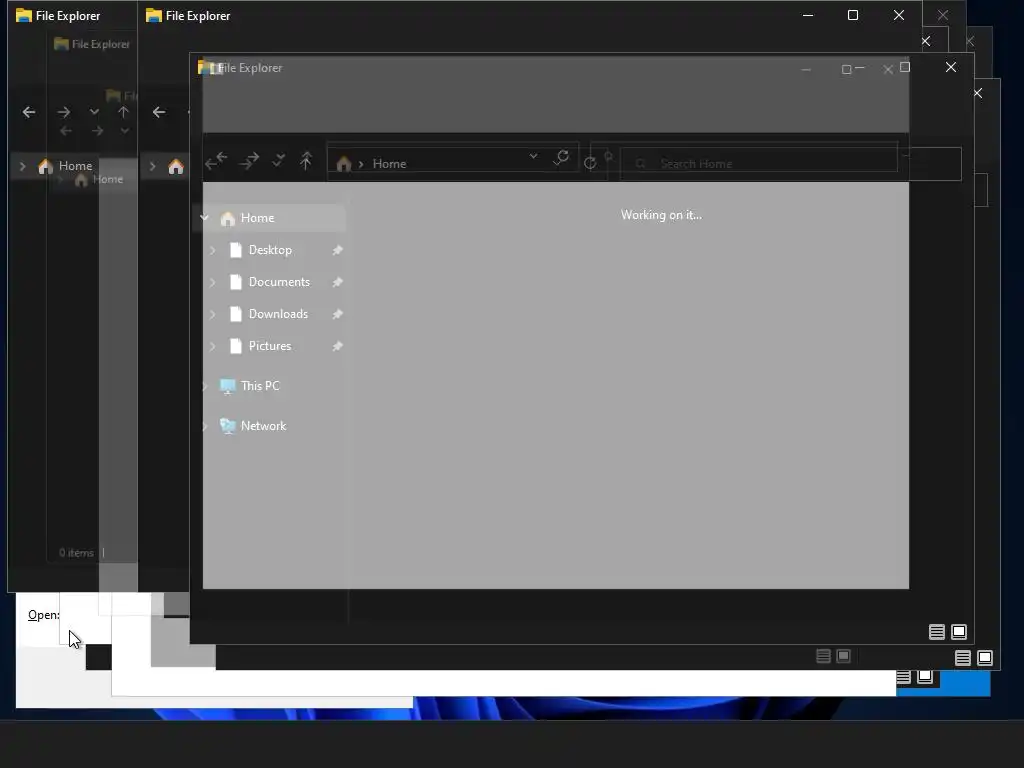Click the pin icon beside Downloads

pyautogui.click(x=337, y=314)
